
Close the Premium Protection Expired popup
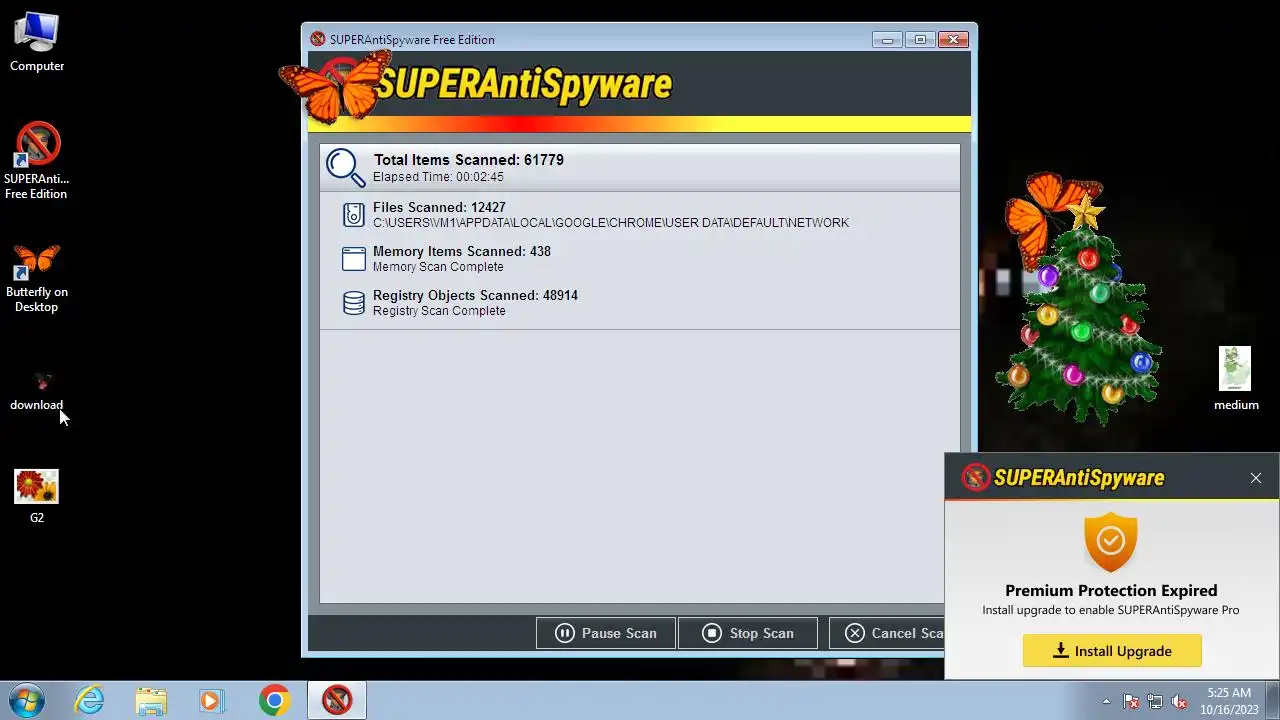tap(1256, 478)
